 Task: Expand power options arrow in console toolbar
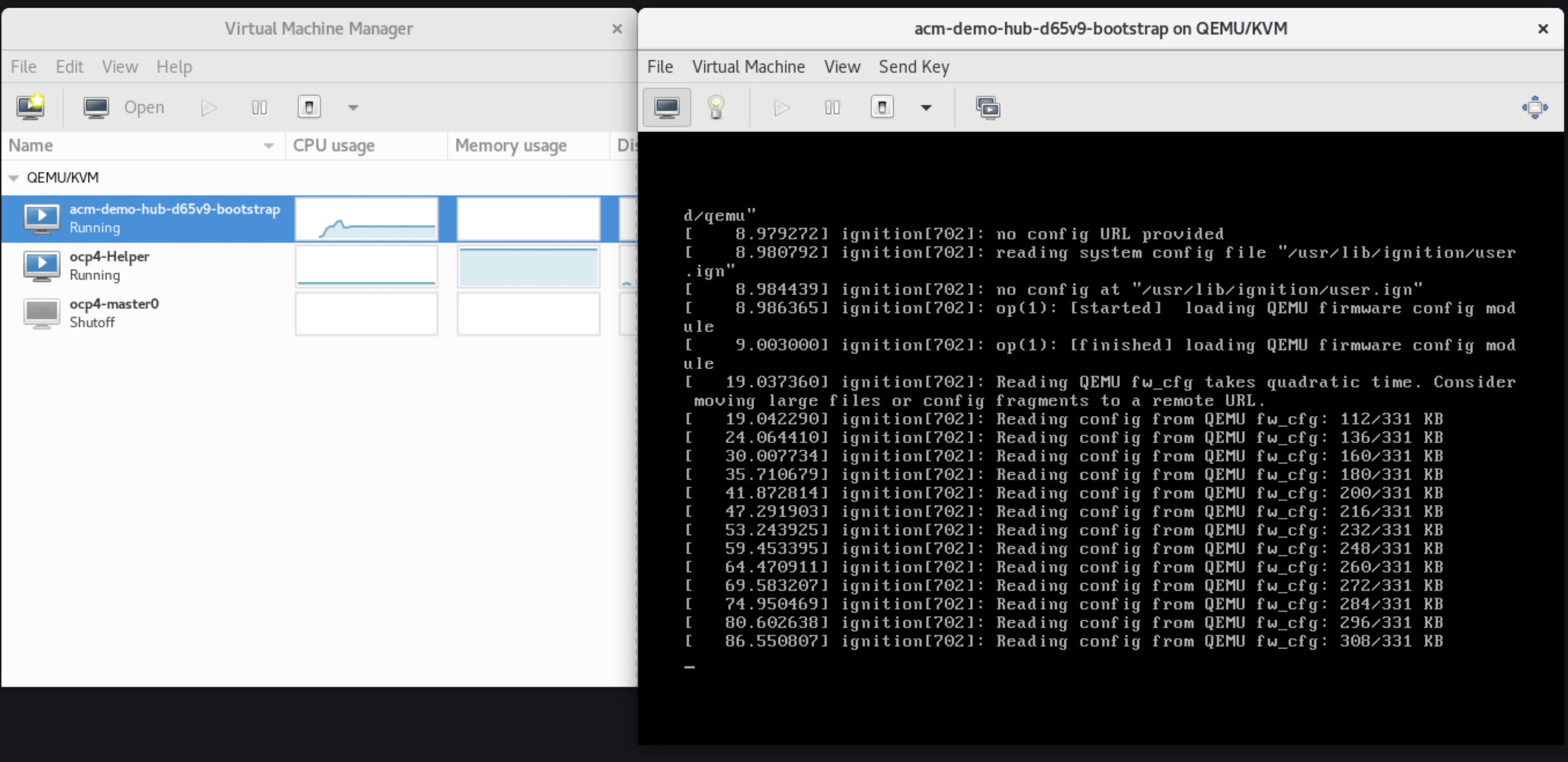point(926,107)
